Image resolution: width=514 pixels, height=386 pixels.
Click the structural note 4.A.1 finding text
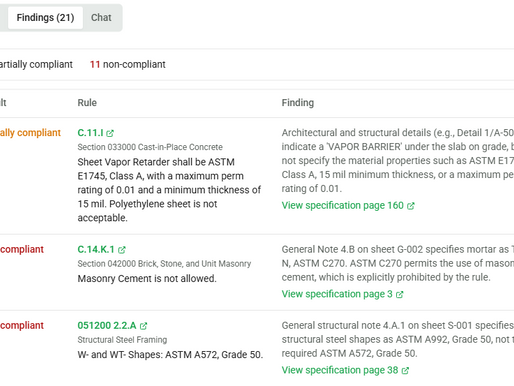(398, 339)
